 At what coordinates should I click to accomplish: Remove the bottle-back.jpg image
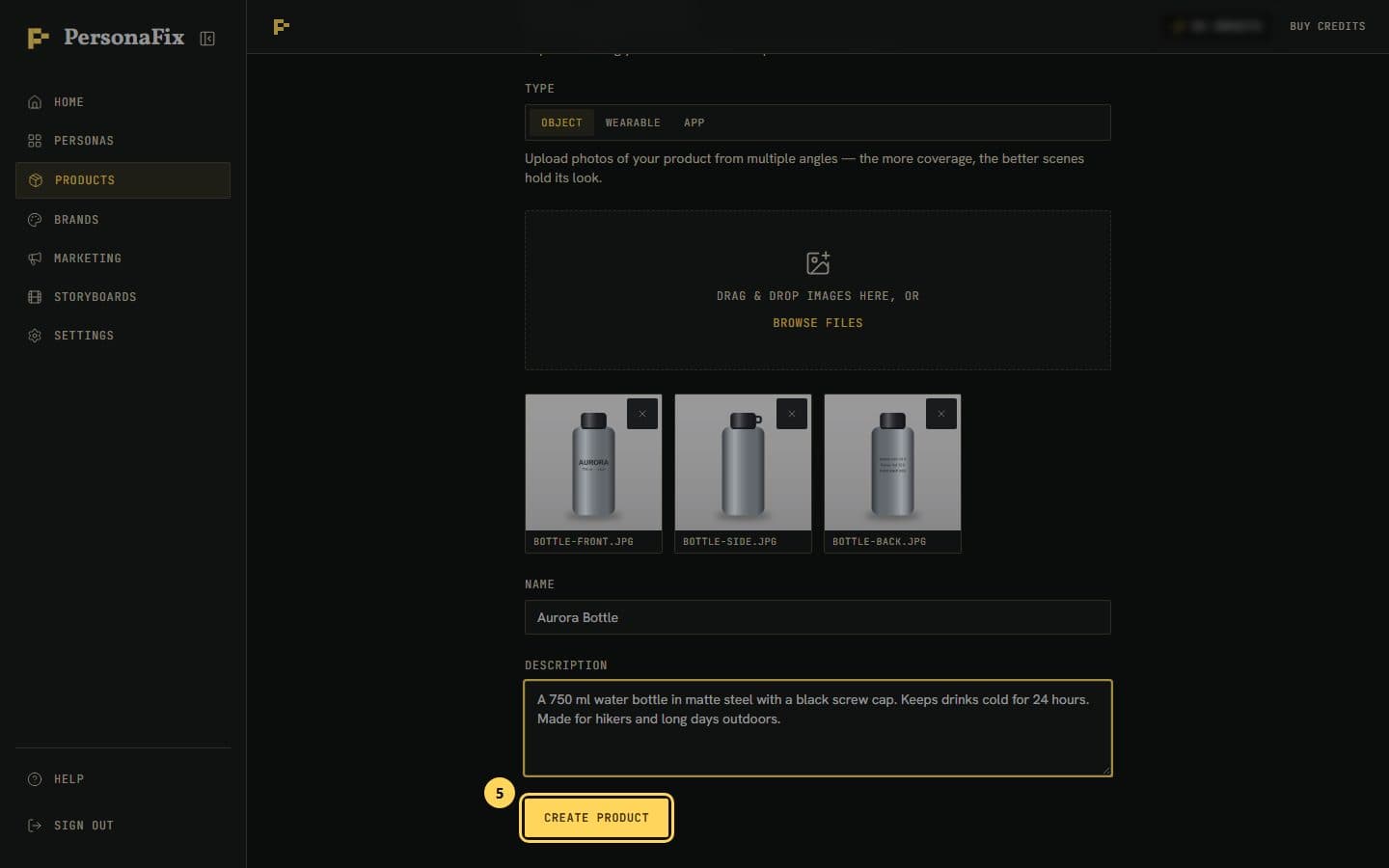click(941, 414)
